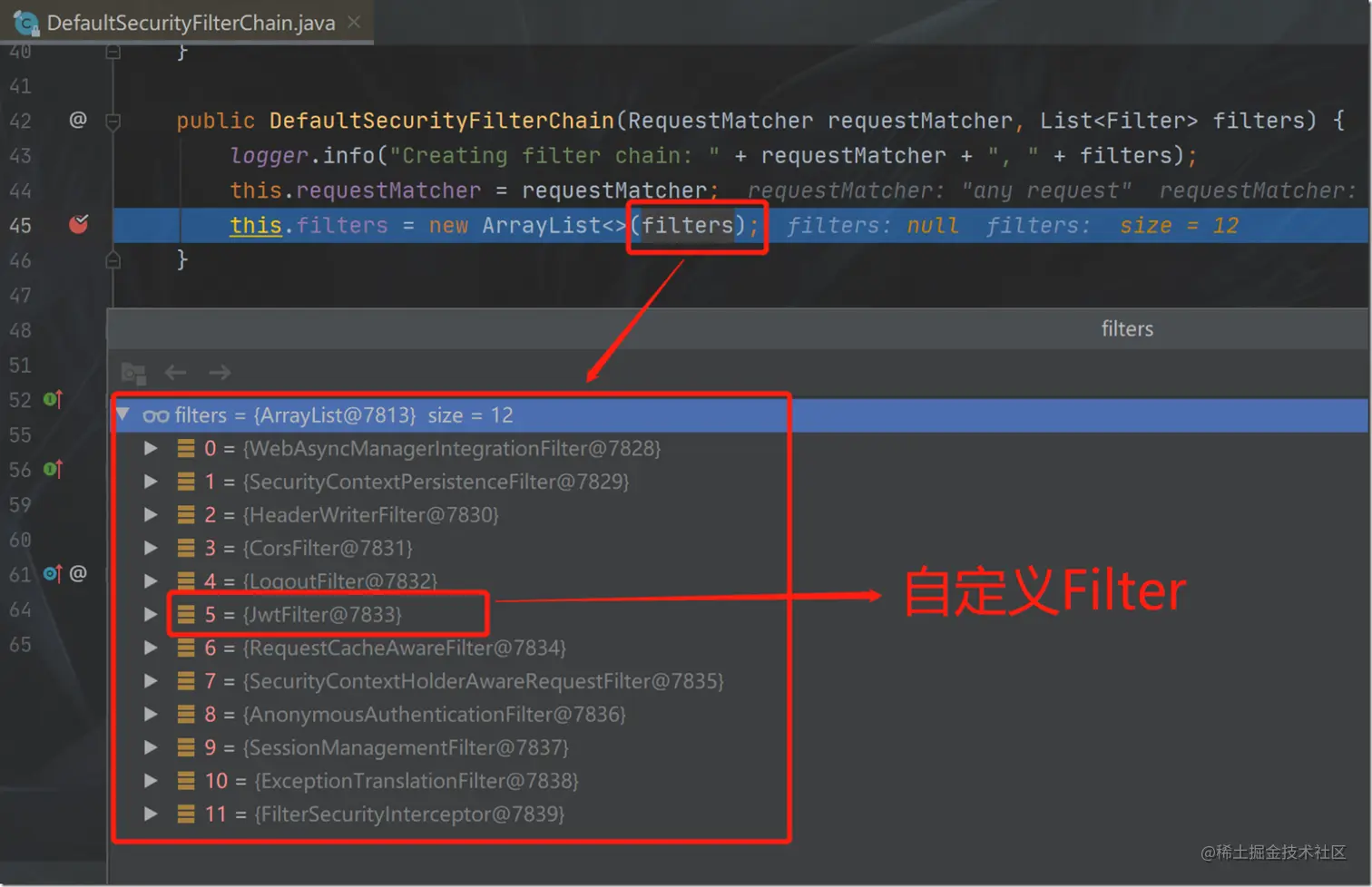Click line number 42 in gutter
1372x887 pixels.
pos(20,121)
